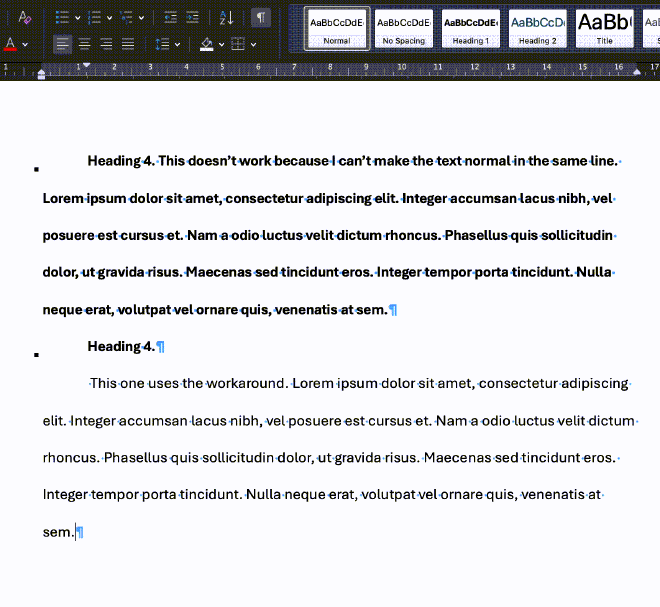660x607 pixels.
Task: Apply a numbered list
Action: pos(94,17)
